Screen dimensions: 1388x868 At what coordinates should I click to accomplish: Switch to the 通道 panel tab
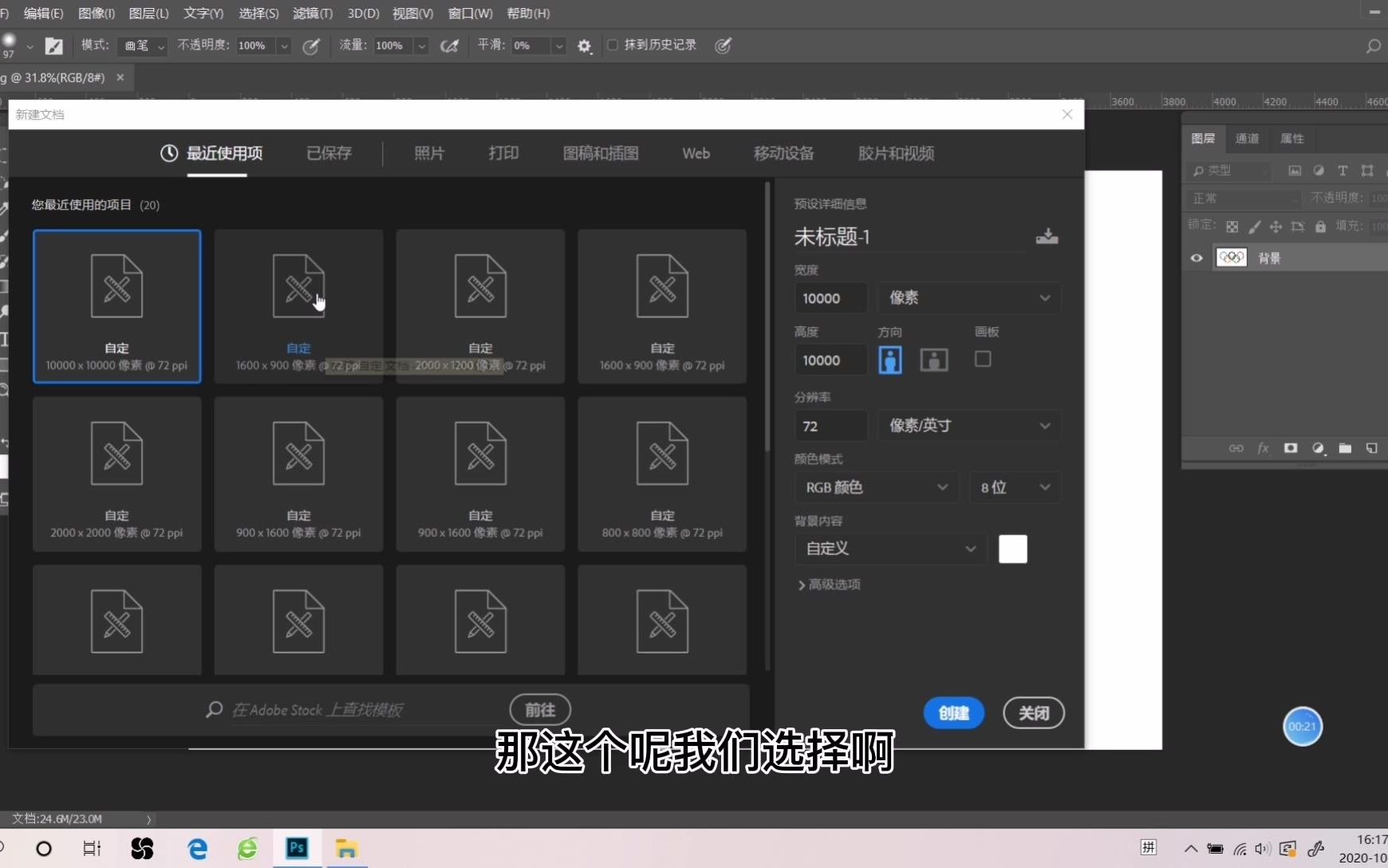point(1247,138)
